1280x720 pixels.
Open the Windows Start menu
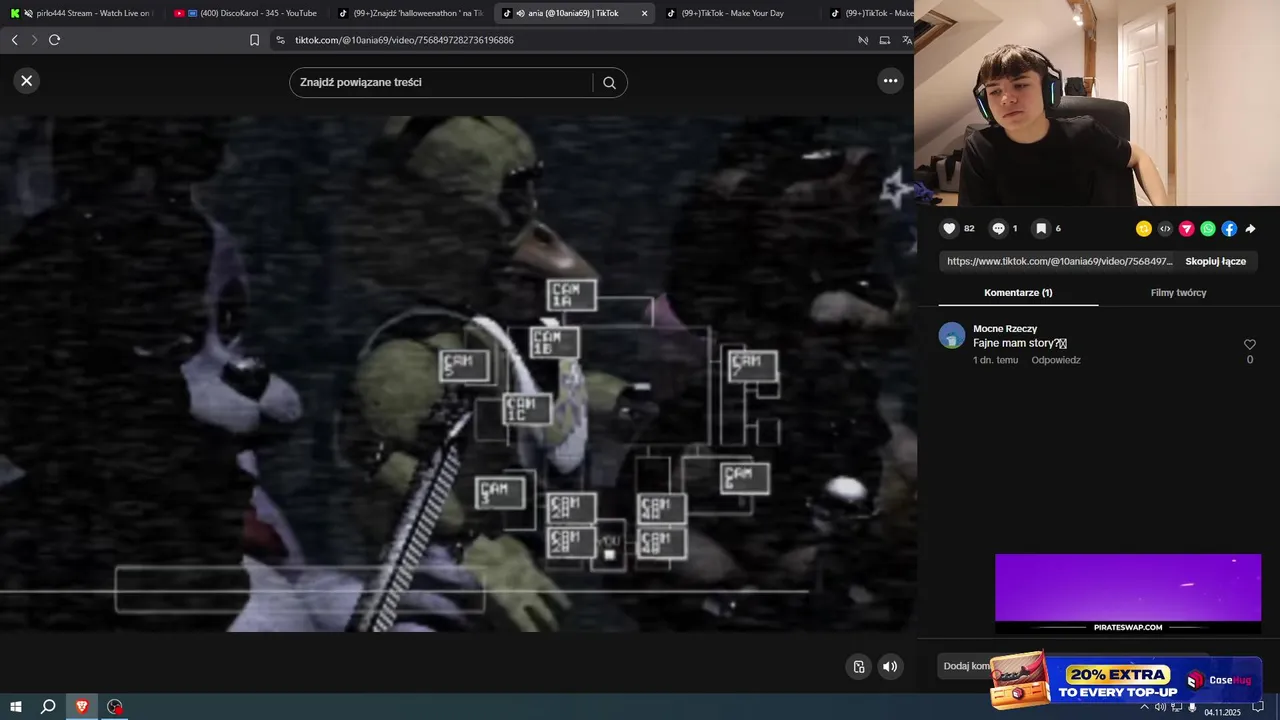coord(16,707)
